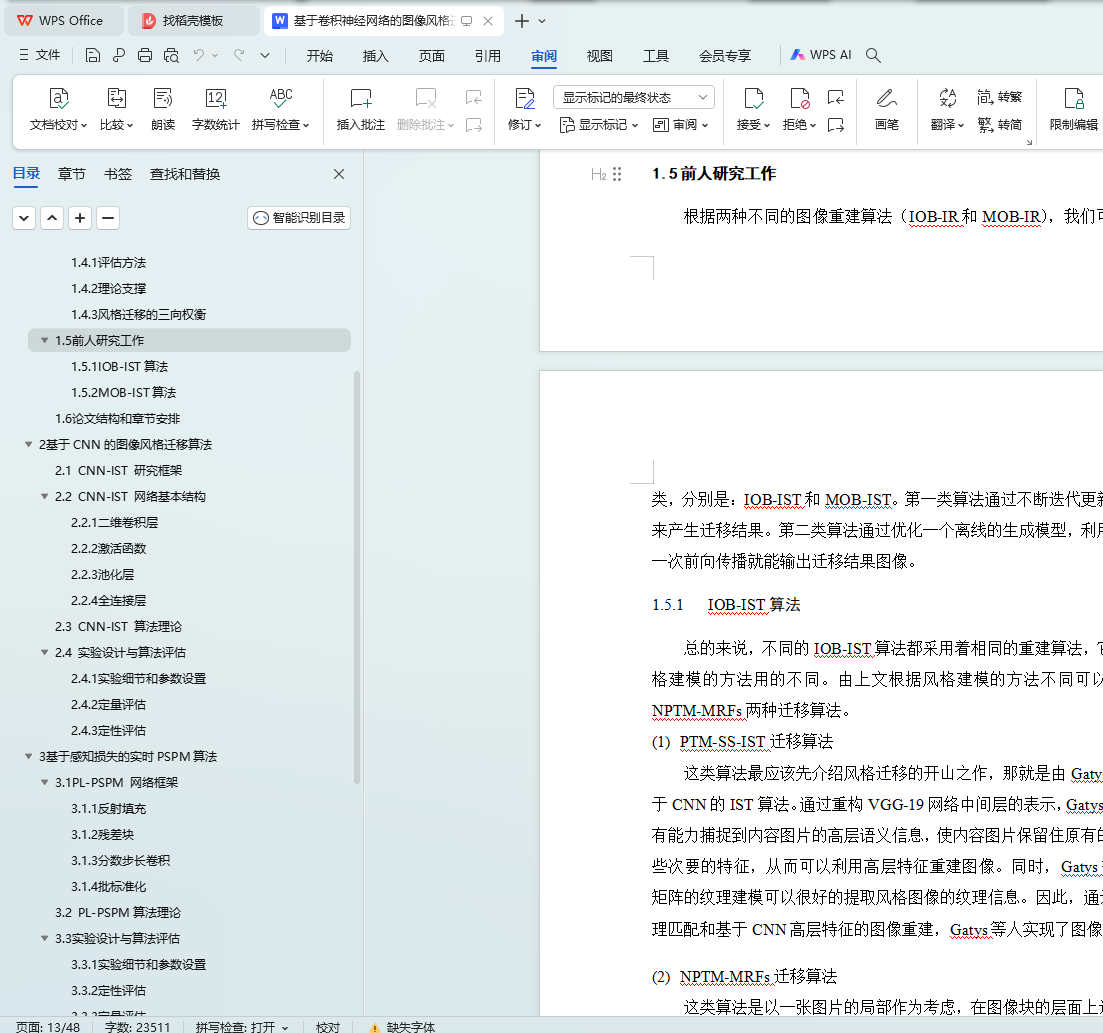Switch to the 开始 ribbon tab
The image size is (1103, 1033).
319,56
